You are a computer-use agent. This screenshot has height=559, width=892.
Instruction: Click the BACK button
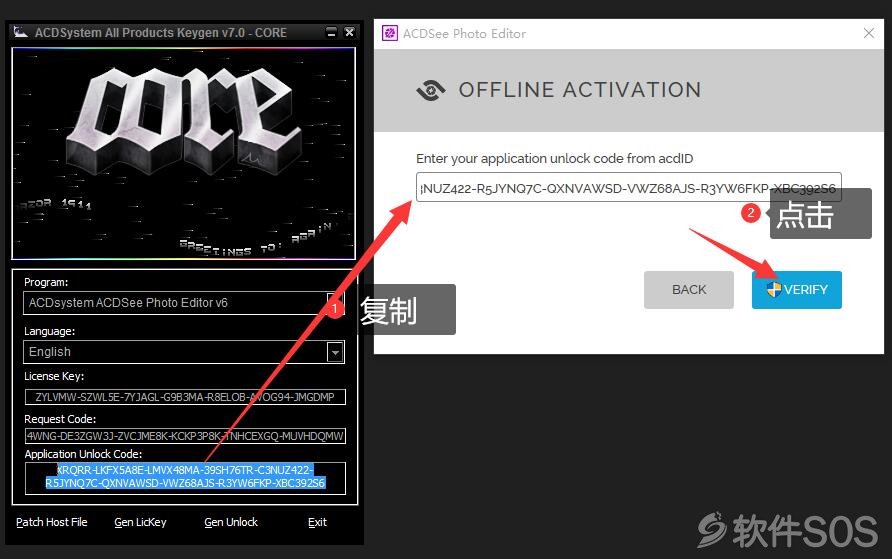point(688,289)
